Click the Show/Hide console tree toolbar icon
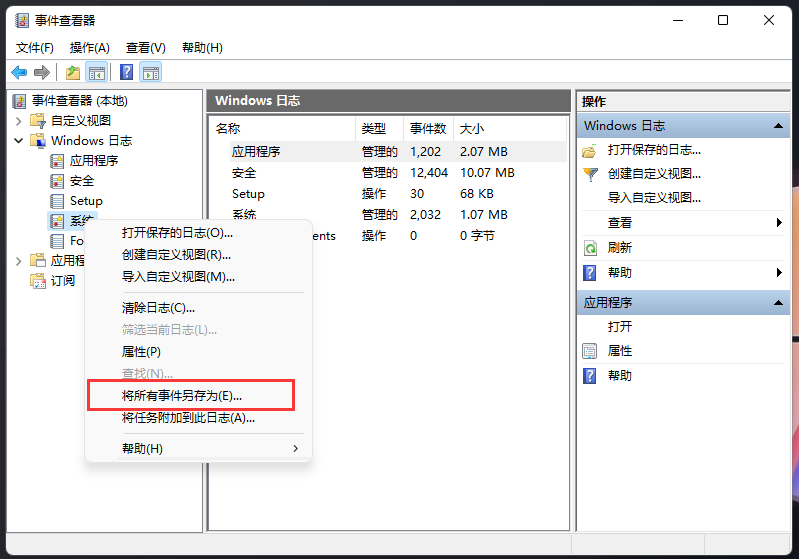Image resolution: width=799 pixels, height=559 pixels. (x=97, y=72)
